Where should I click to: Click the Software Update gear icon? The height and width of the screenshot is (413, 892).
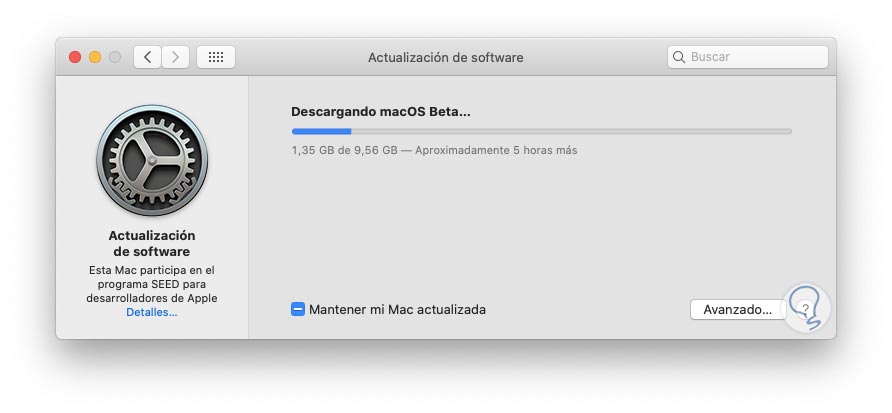151,160
